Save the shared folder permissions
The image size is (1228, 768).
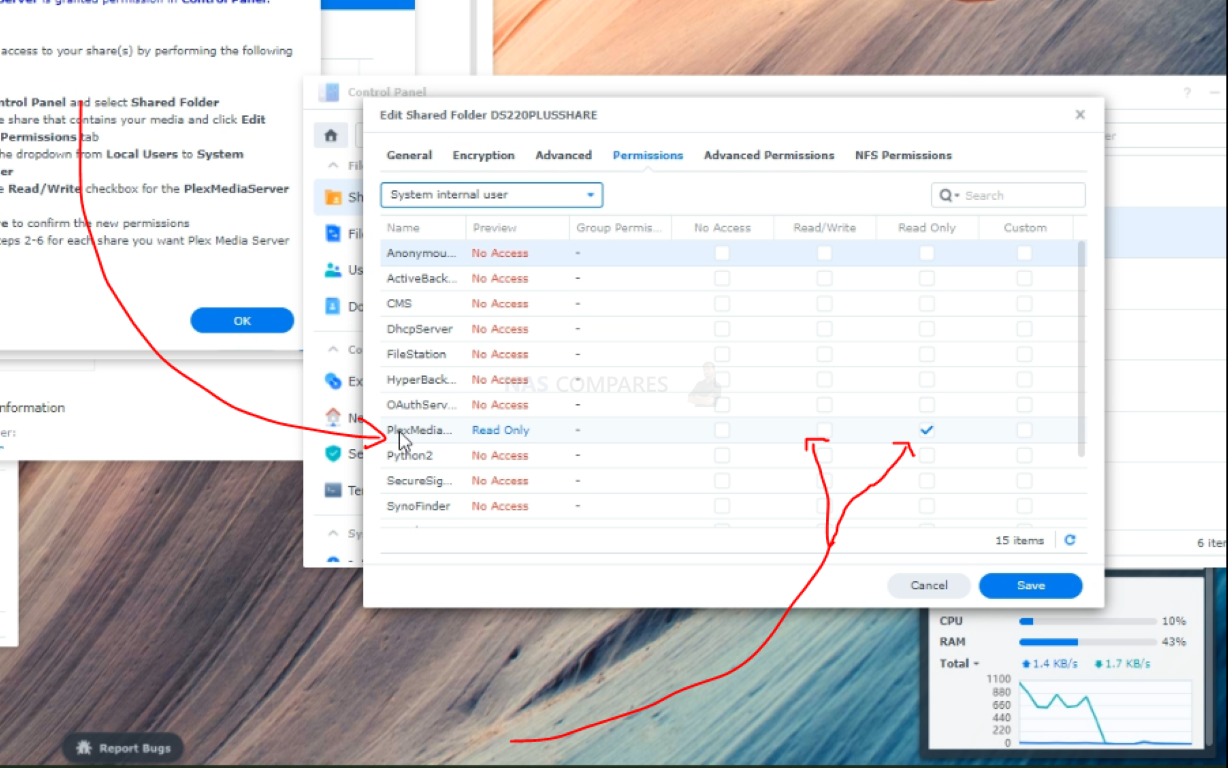tap(1030, 586)
